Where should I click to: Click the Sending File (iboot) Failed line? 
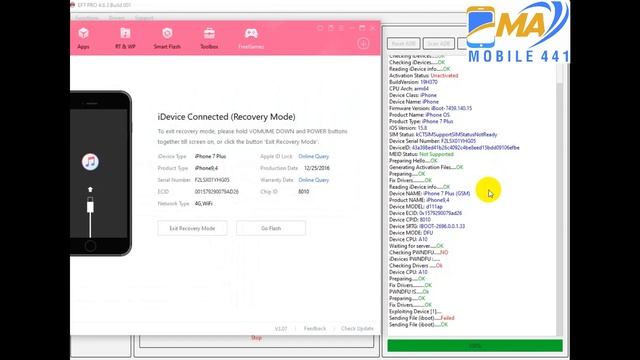click(x=422, y=318)
